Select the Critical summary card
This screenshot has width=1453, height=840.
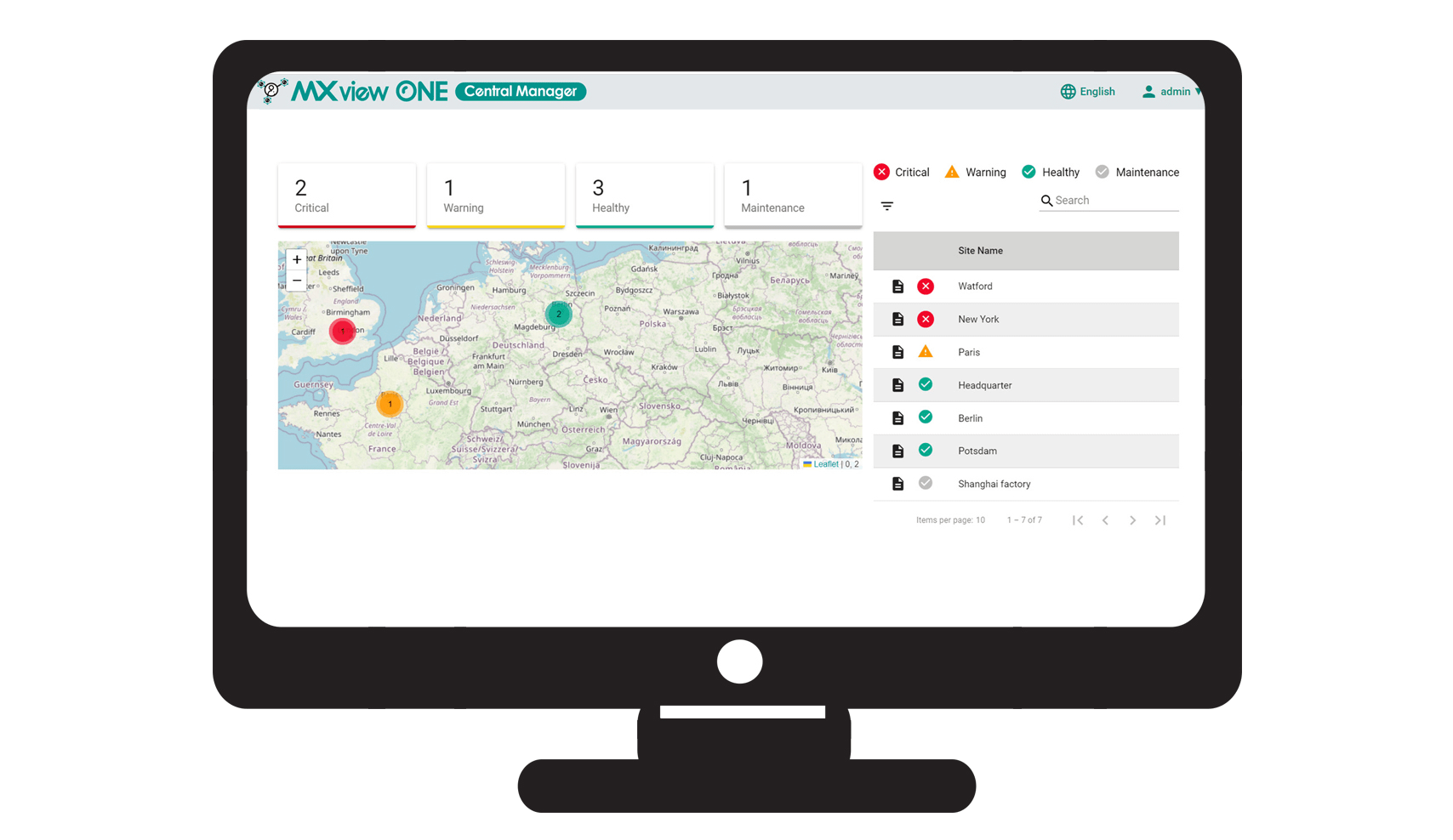click(347, 196)
